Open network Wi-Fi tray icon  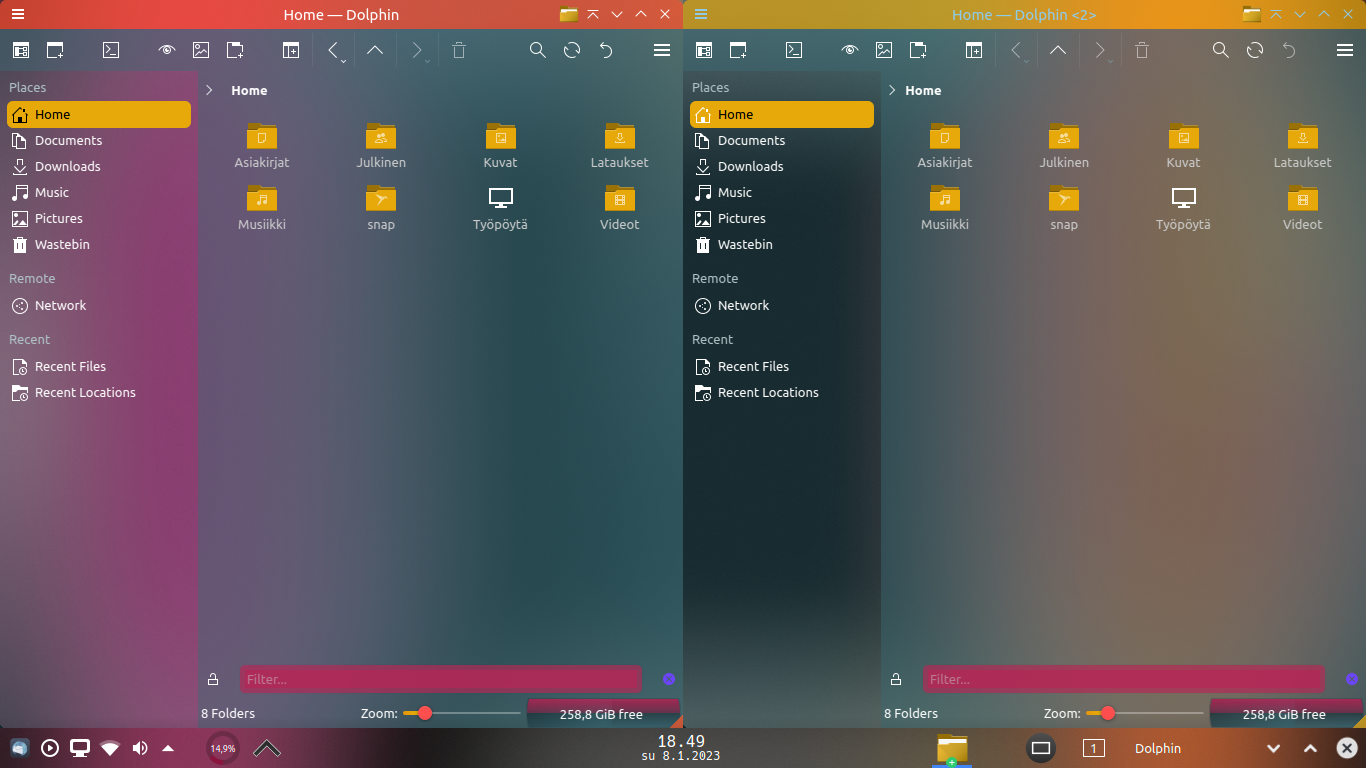[110, 748]
